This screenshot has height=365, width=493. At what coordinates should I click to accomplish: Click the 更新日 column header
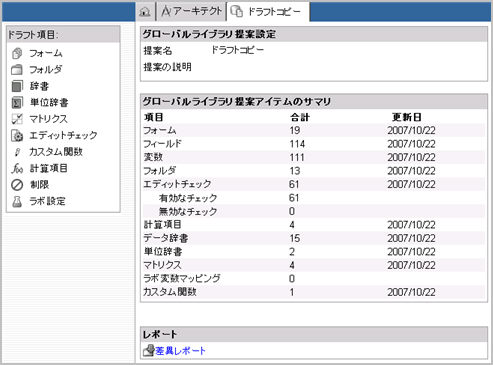click(407, 117)
